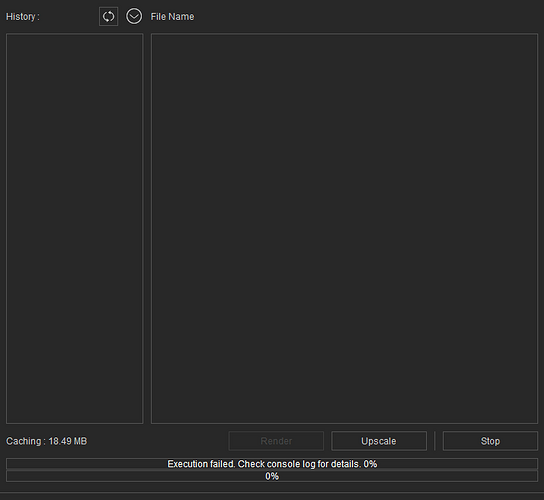Click the Caching 18.49 MB status text

46,441
